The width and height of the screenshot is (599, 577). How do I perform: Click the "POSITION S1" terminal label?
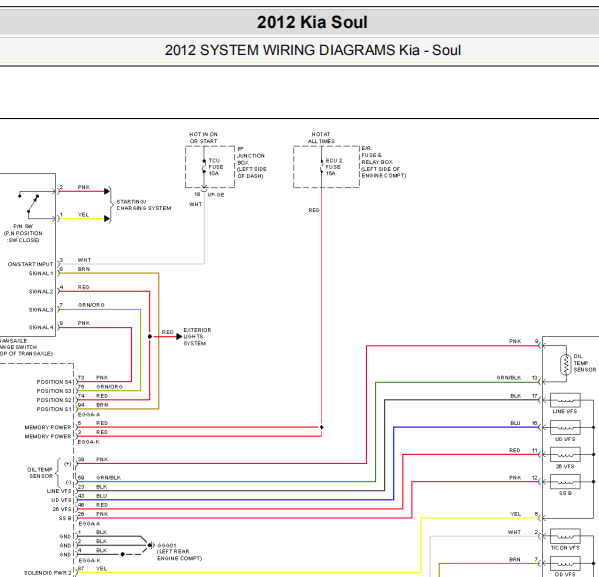(54, 409)
